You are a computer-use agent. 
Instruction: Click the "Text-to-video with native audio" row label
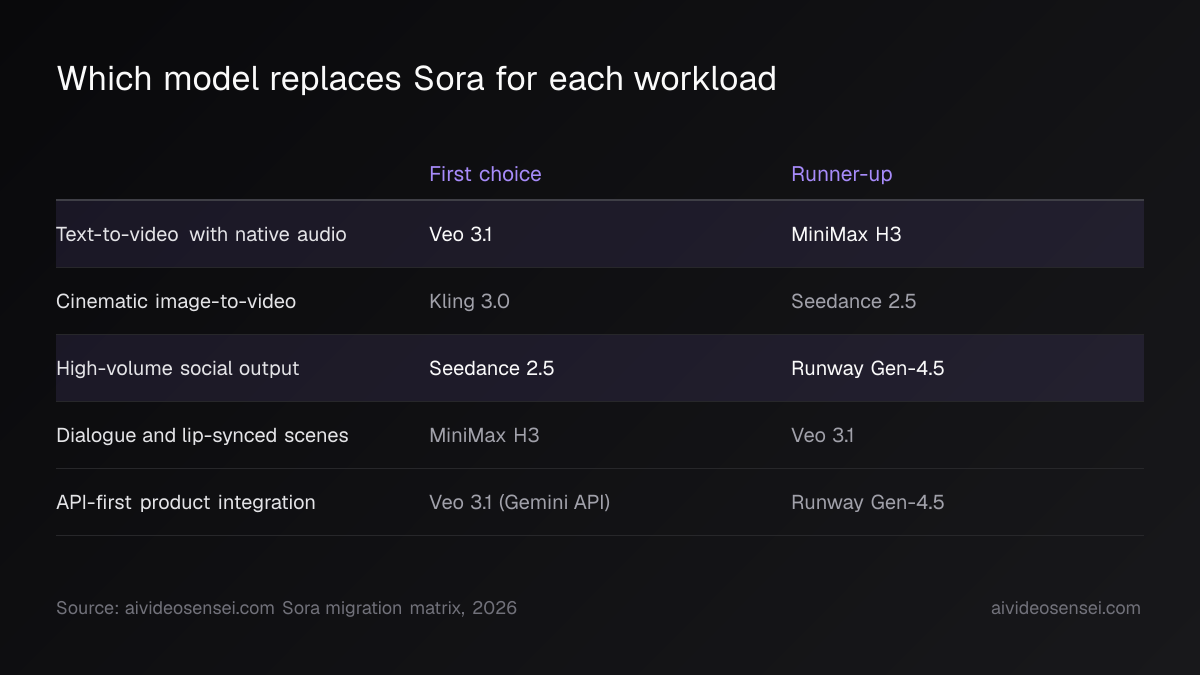201,234
